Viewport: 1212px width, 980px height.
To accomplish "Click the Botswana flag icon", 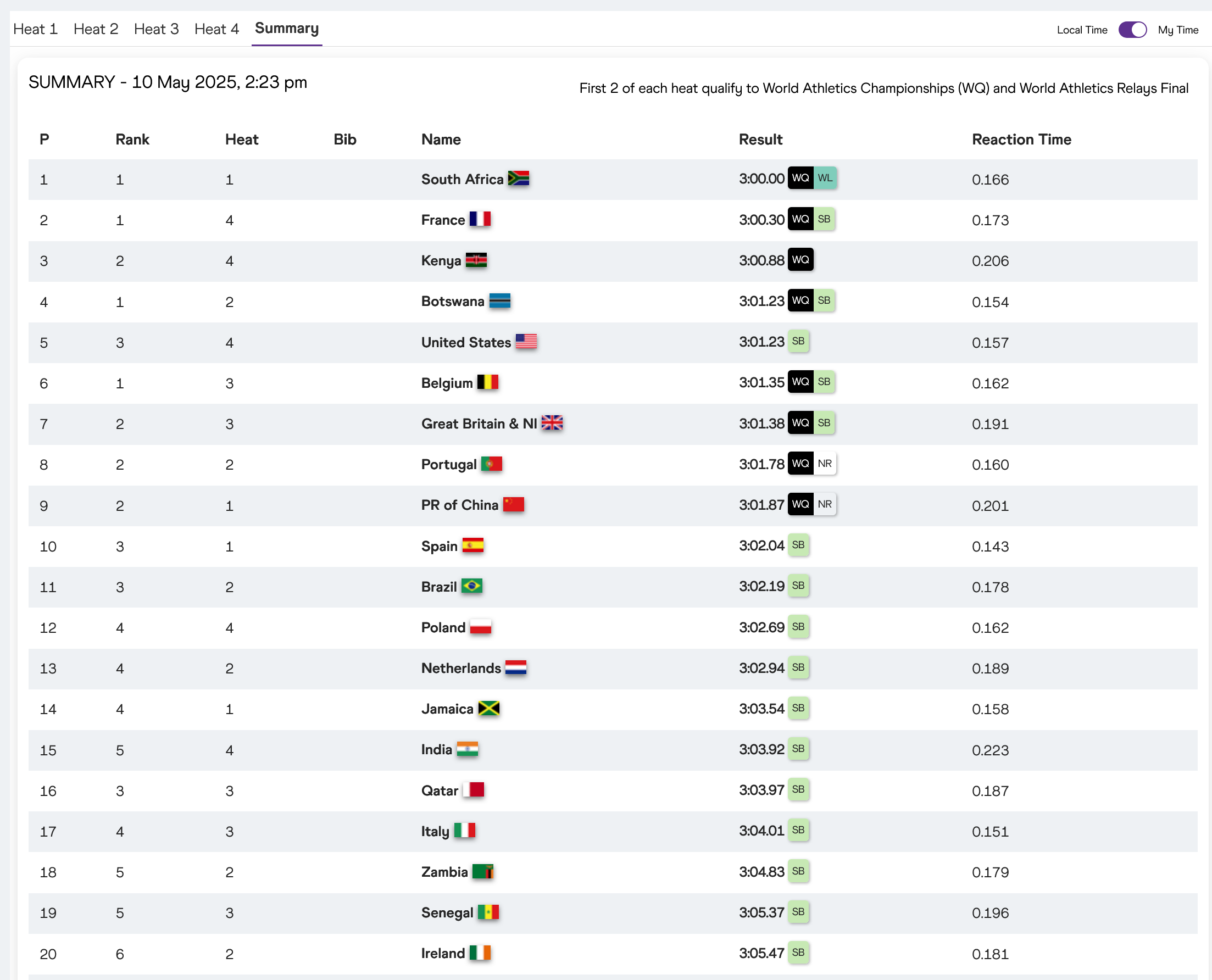I will click(x=499, y=300).
